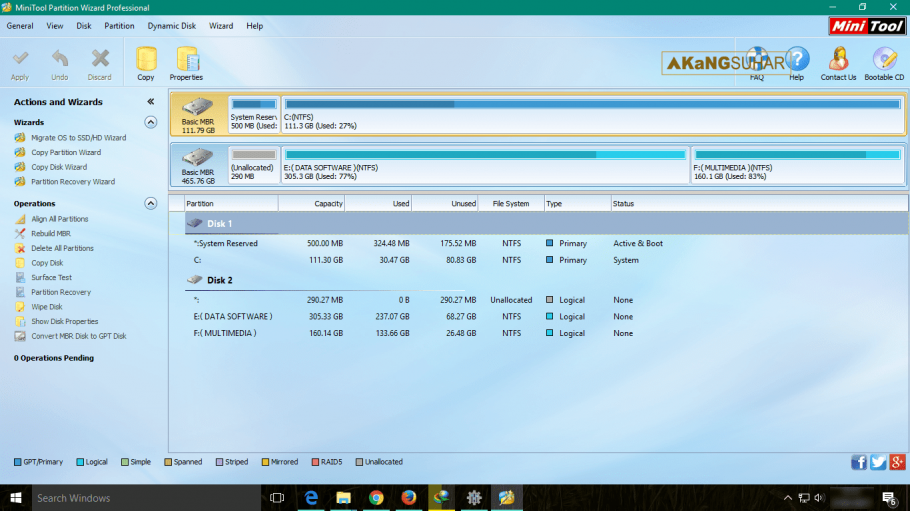
Task: Click the Discard toolbar icon
Action: pos(100,62)
